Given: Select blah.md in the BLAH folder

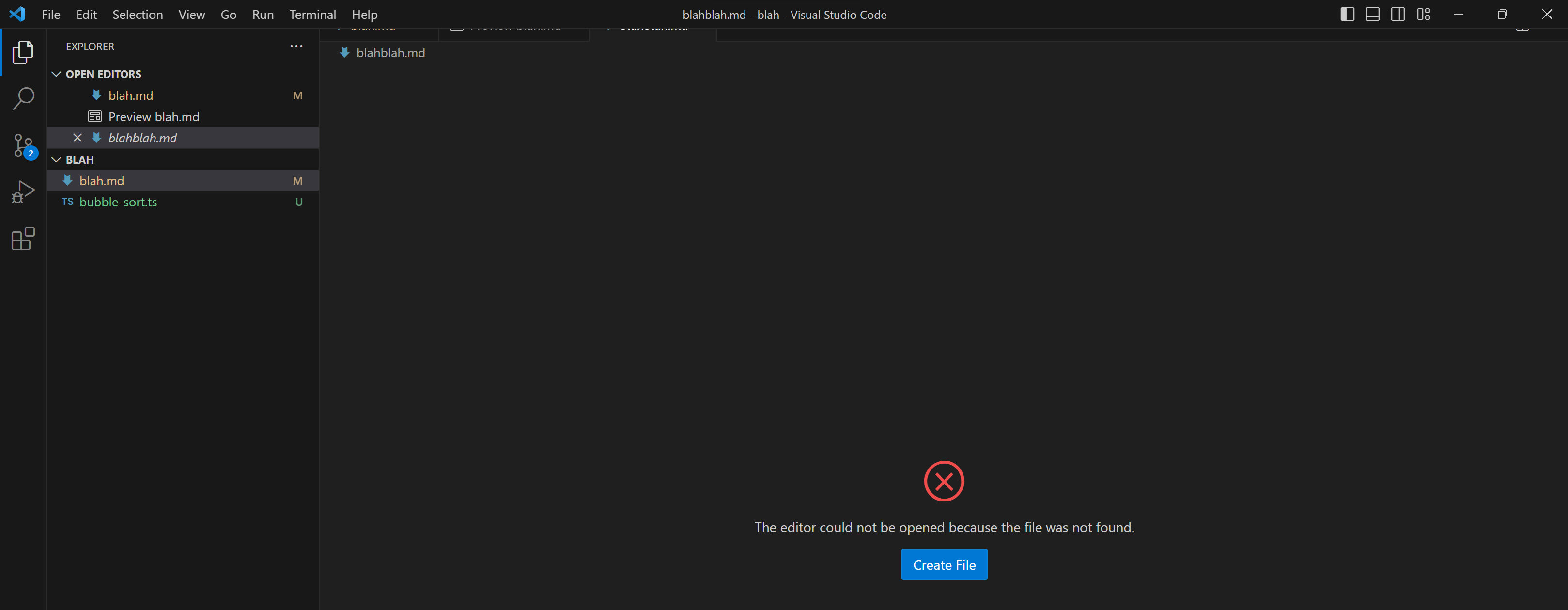Looking at the screenshot, I should [101, 180].
